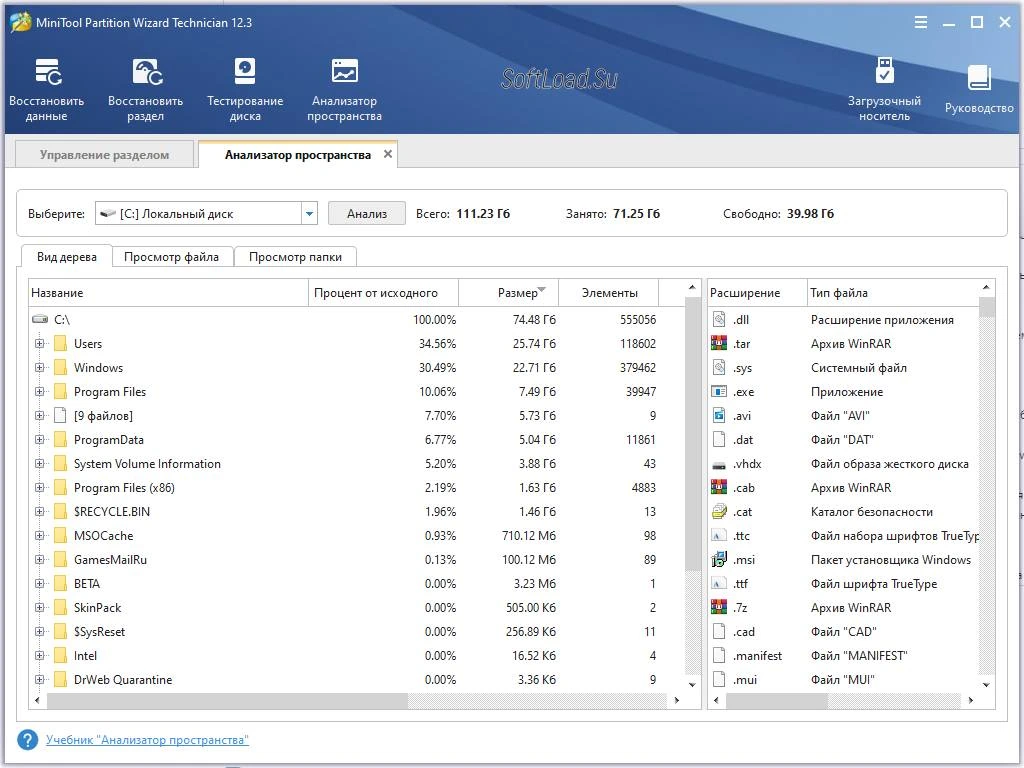Switch to Управление разделом tab
The width and height of the screenshot is (1024, 768).
104,155
